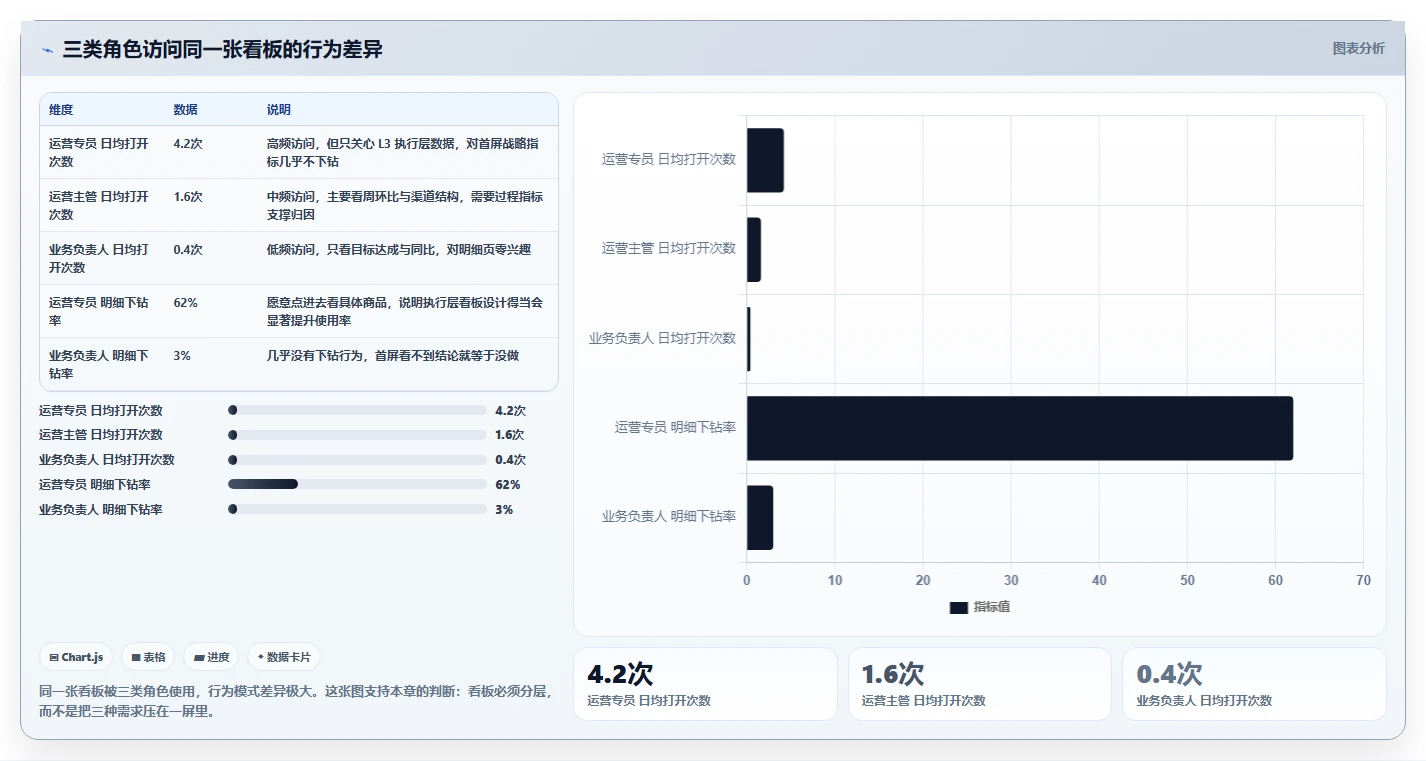Select the 进度 tag chip
This screenshot has width=1426, height=761.
(x=211, y=657)
